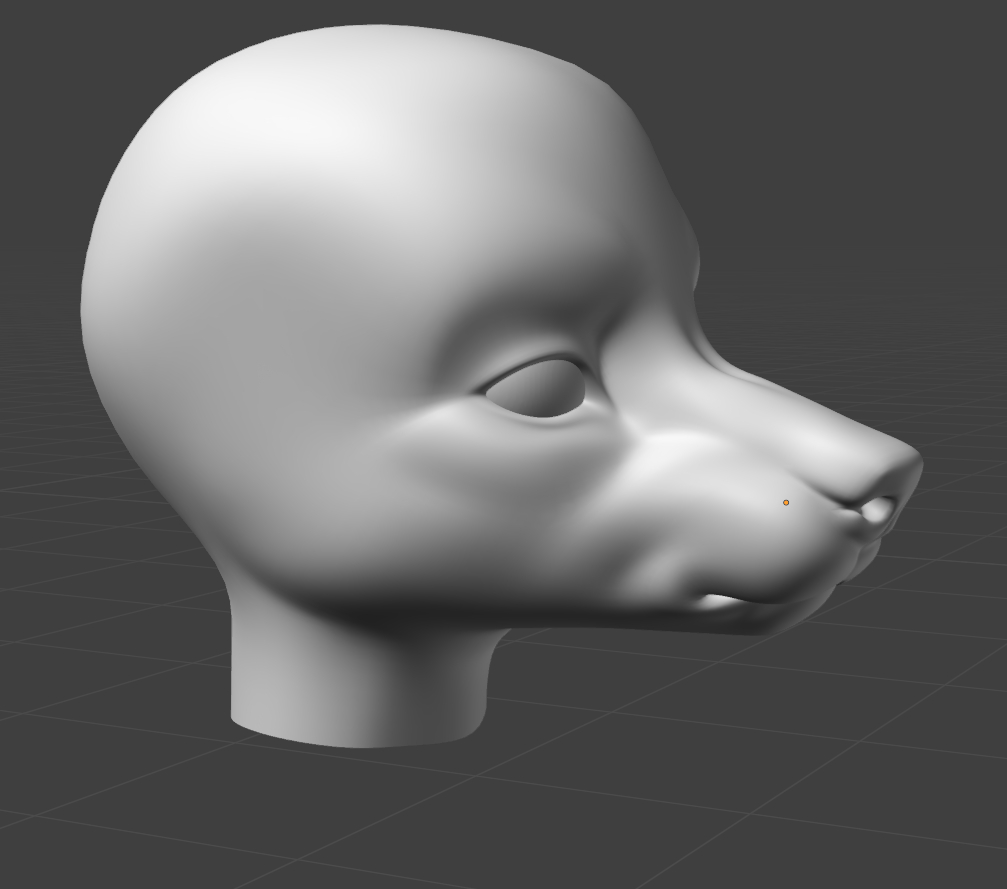Click the orange origin point on the muzzle
The image size is (1007, 889).
pyautogui.click(x=786, y=502)
